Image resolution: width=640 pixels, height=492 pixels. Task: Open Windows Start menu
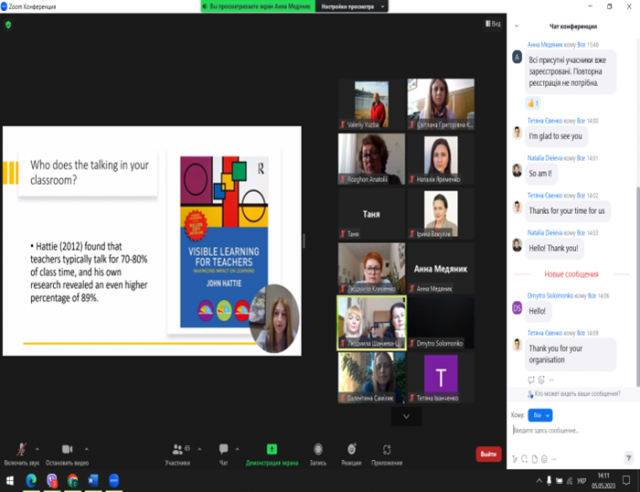pos(10,481)
